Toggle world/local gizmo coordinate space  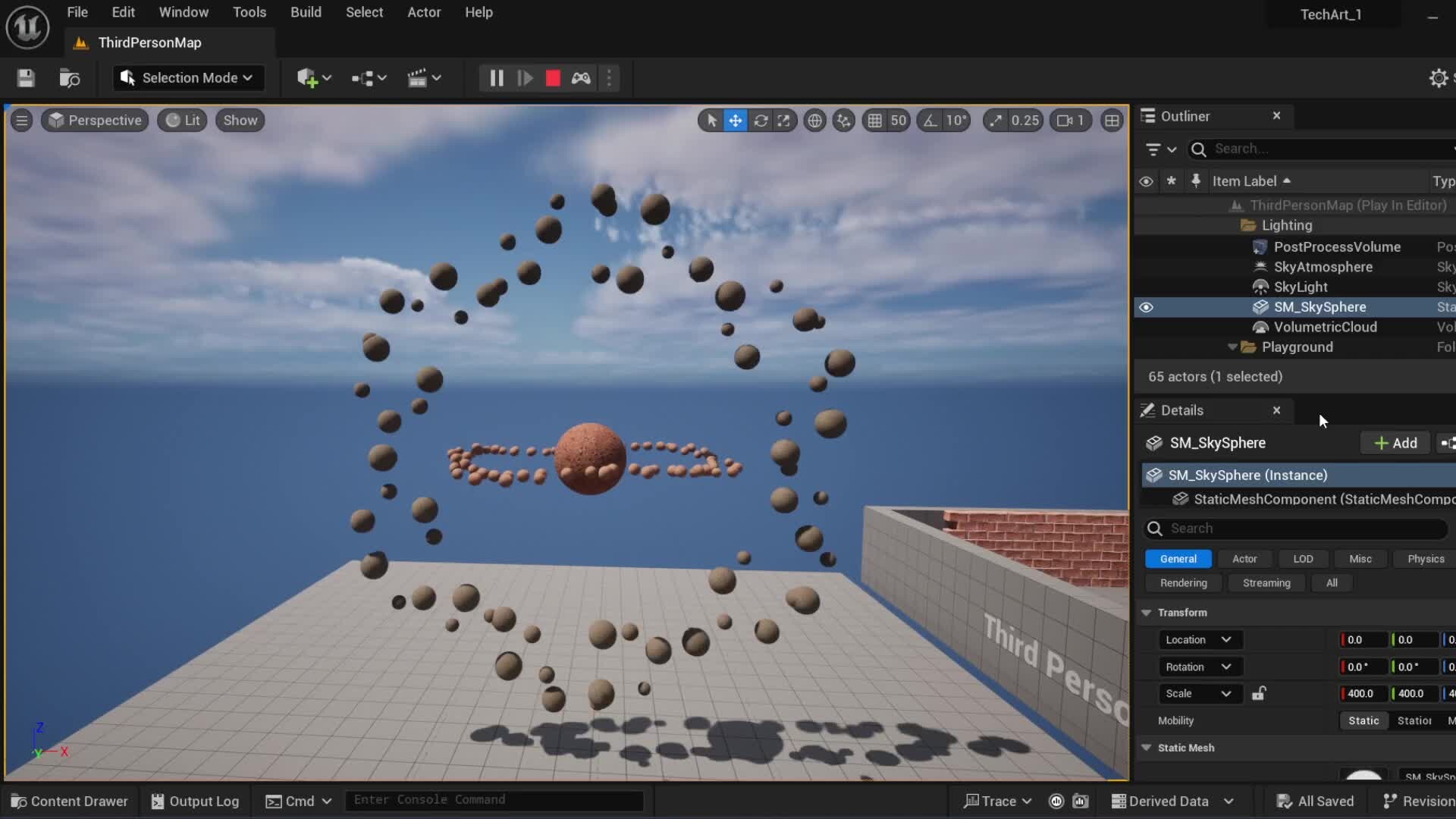tap(814, 121)
